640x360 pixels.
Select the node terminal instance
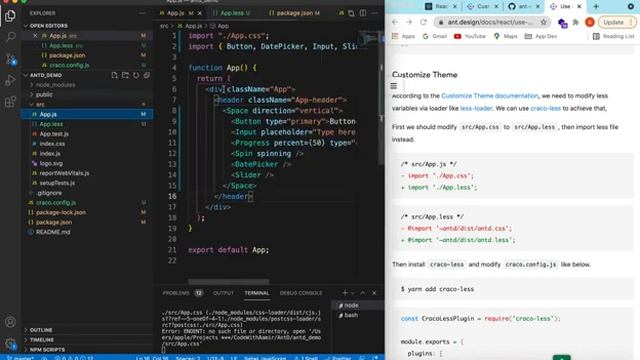357,305
